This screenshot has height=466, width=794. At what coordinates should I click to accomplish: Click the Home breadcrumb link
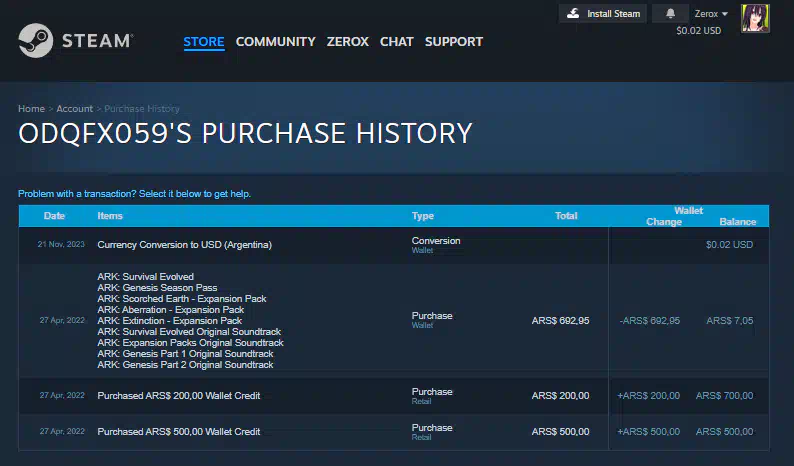[x=31, y=108]
